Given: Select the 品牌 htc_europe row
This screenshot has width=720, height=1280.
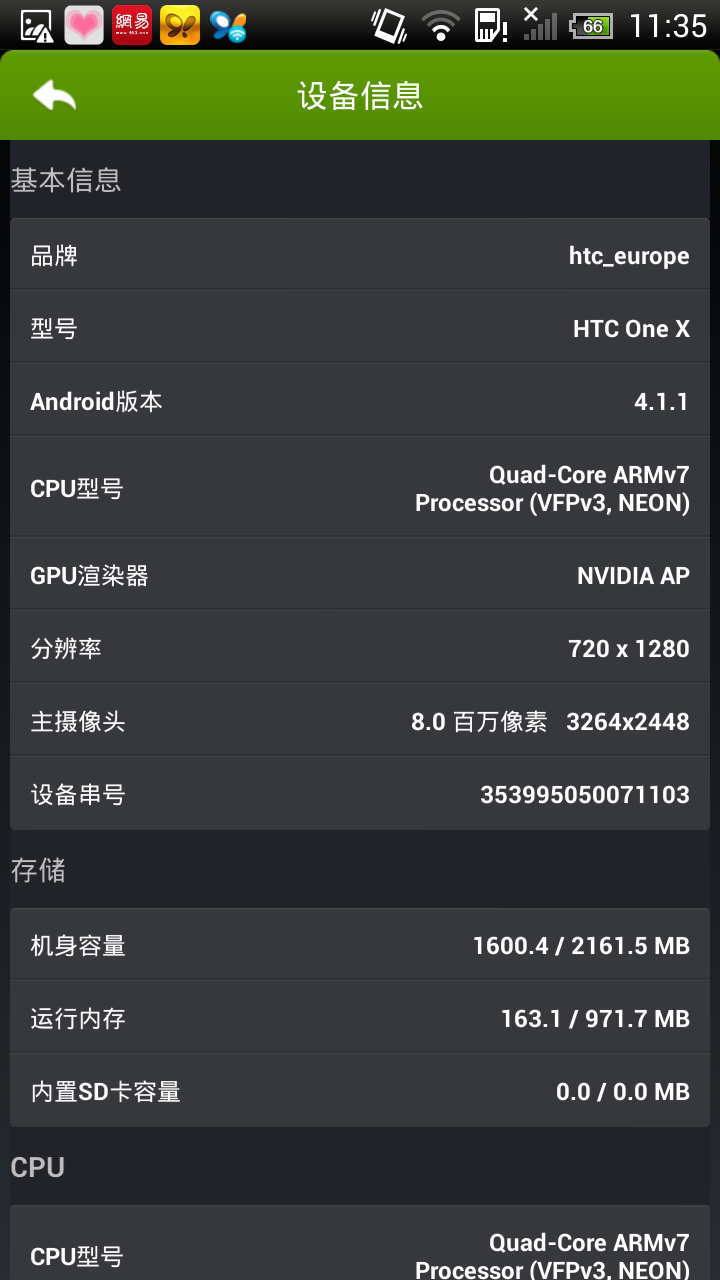Looking at the screenshot, I should pos(360,256).
